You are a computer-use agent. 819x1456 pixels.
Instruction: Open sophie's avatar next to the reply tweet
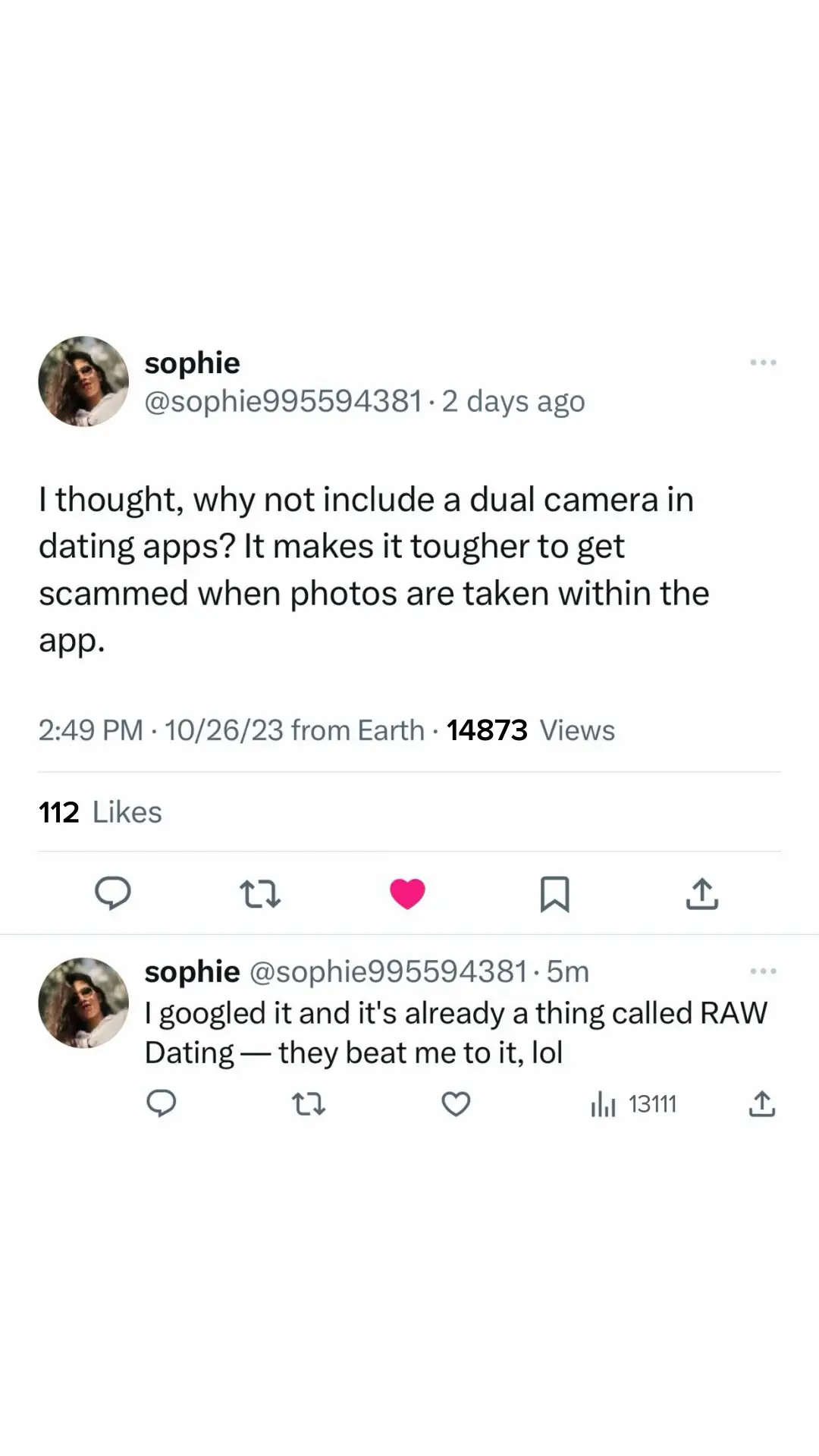83,1003
